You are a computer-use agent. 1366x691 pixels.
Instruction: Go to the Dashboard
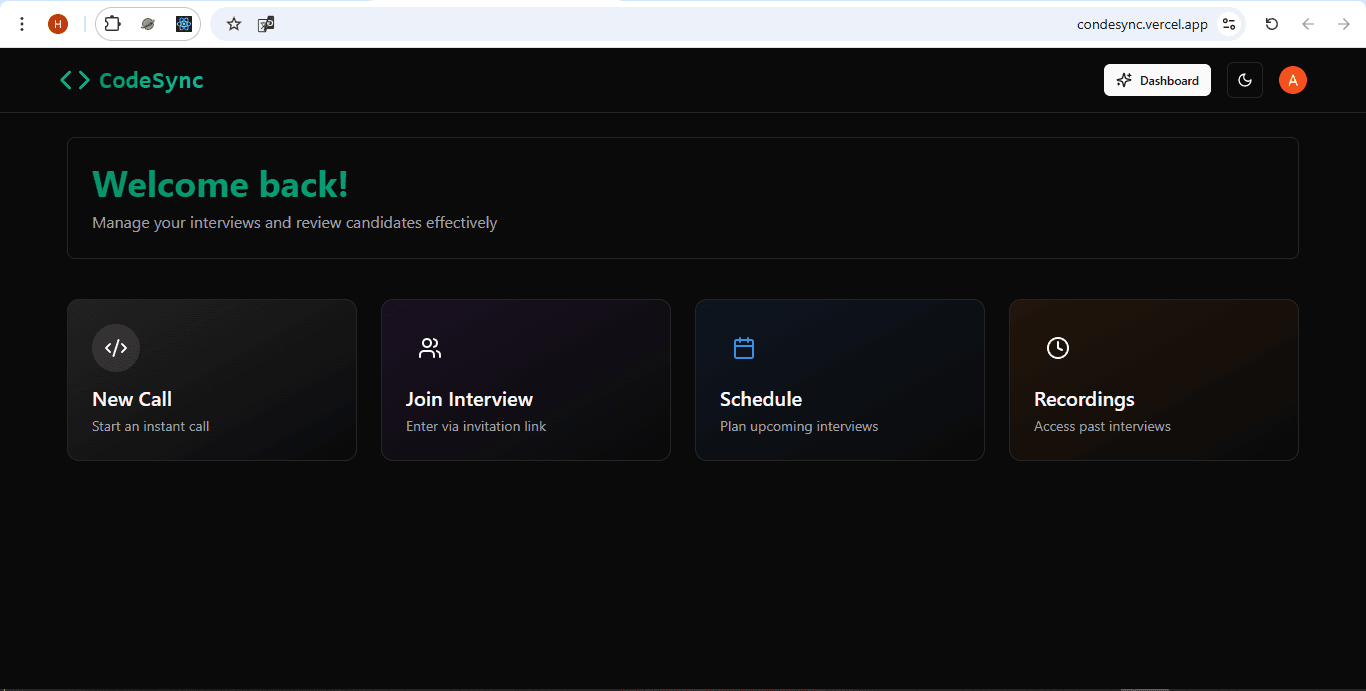[1157, 80]
